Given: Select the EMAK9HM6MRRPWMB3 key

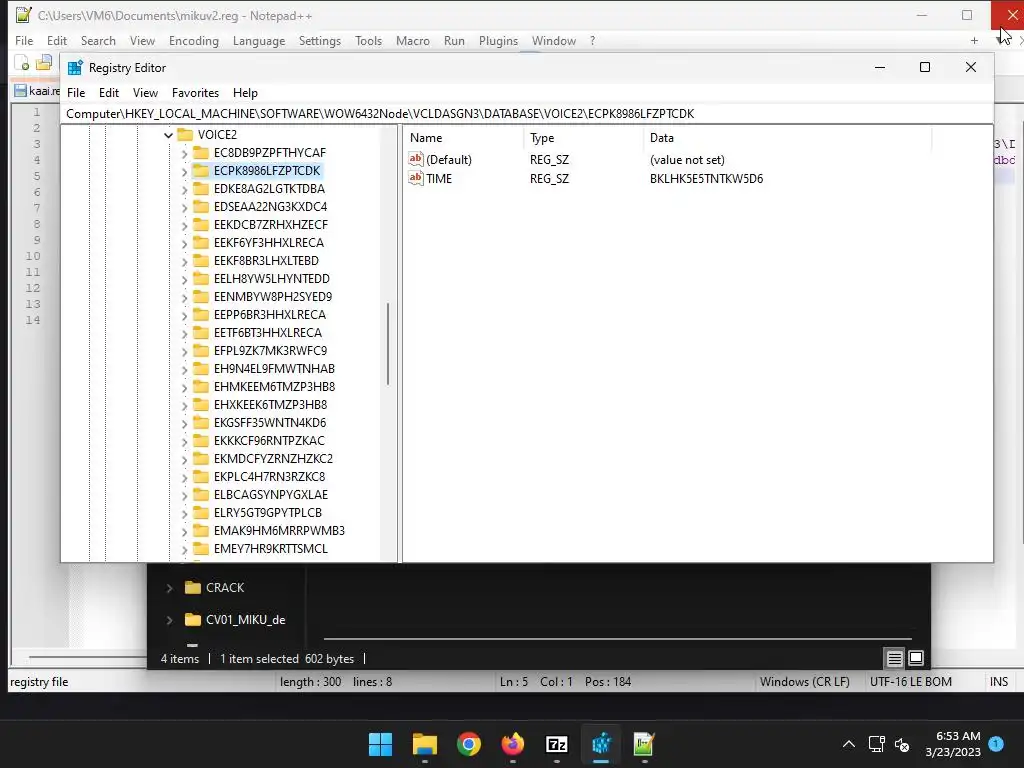Looking at the screenshot, I should coord(279,530).
